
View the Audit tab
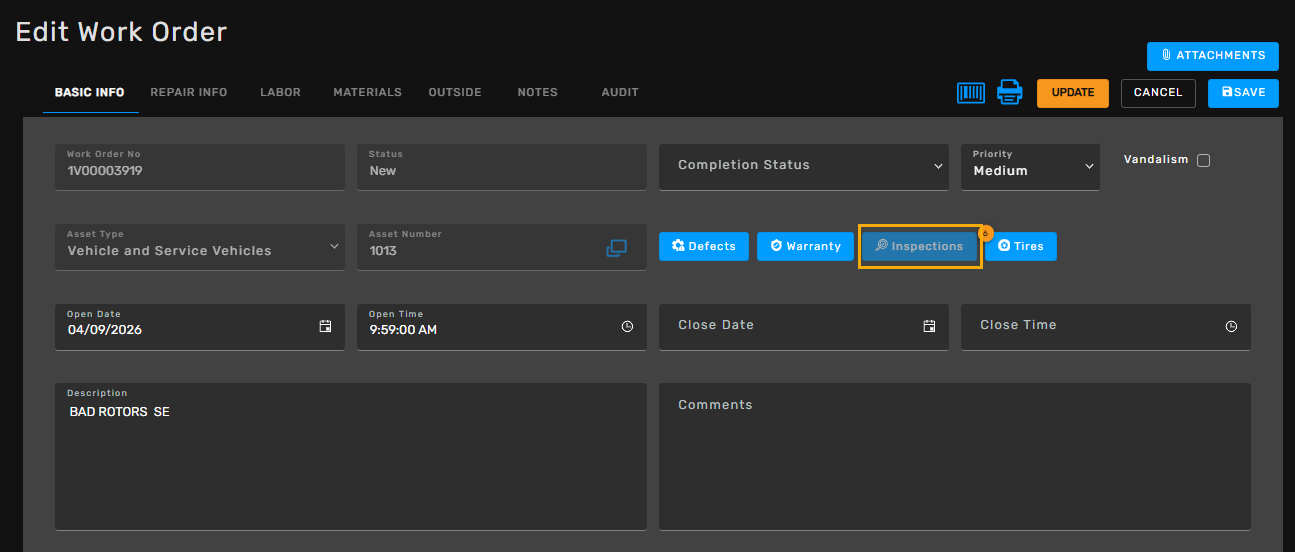pos(620,92)
